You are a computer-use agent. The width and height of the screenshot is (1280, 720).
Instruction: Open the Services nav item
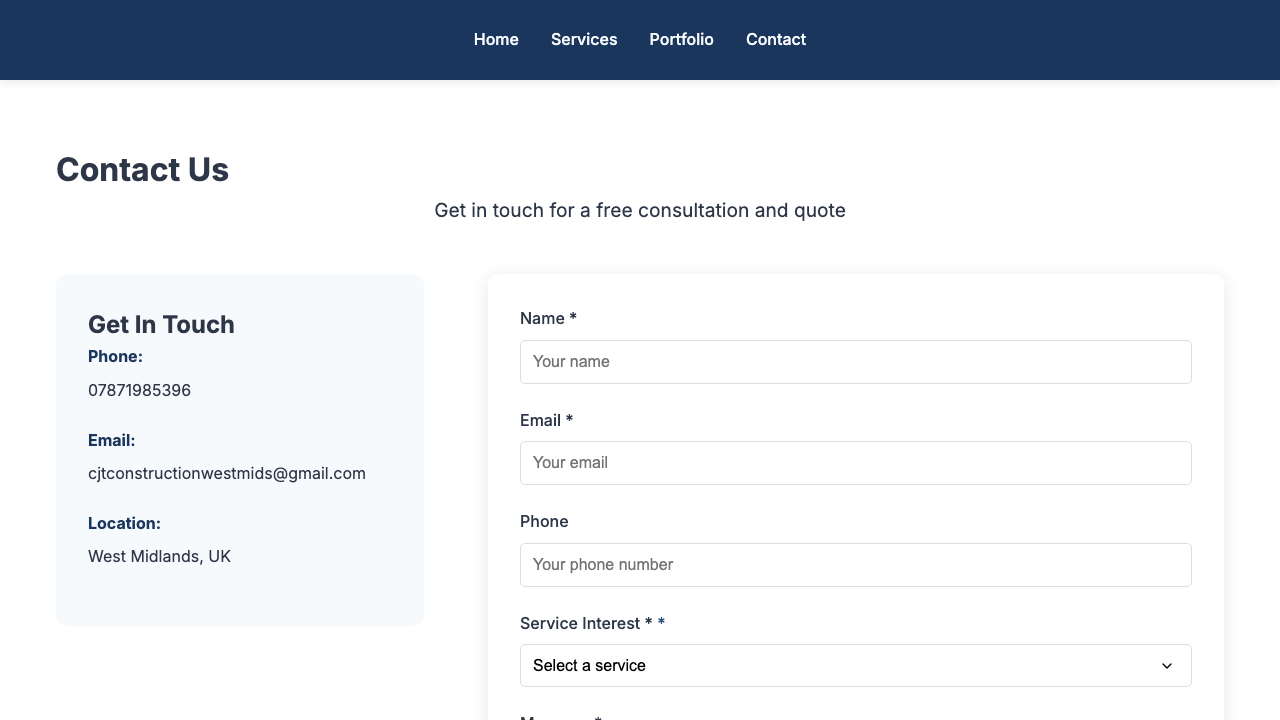584,40
